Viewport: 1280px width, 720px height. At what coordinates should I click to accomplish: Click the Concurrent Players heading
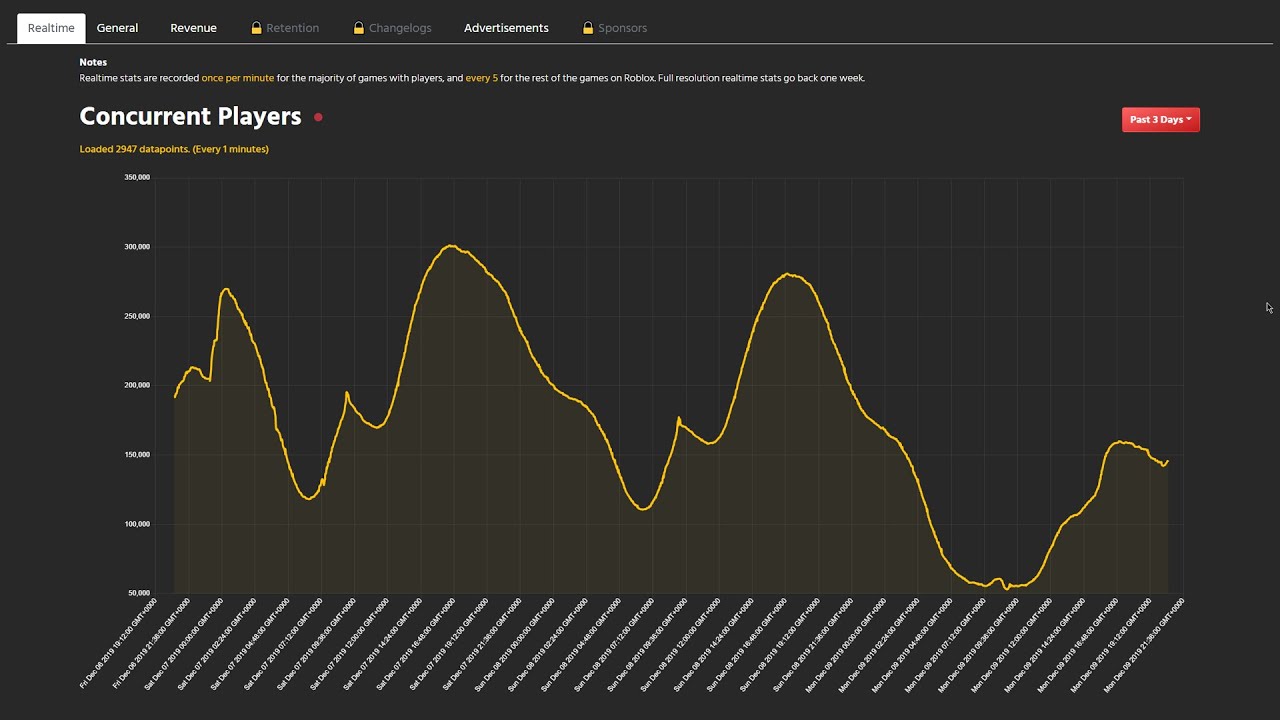(190, 116)
